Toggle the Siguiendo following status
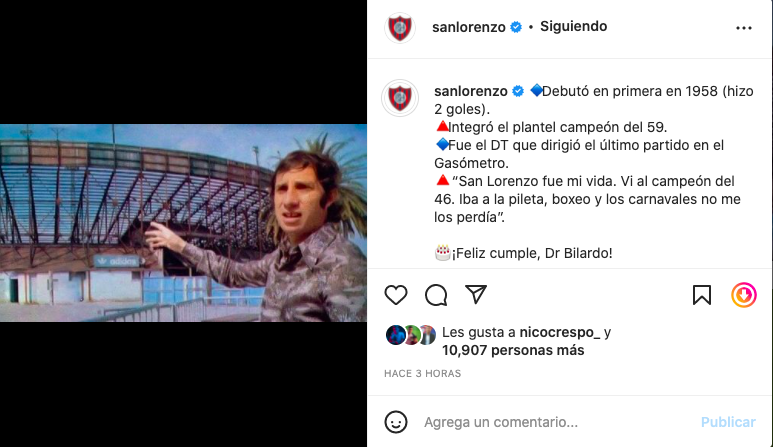773x447 pixels. [x=573, y=26]
